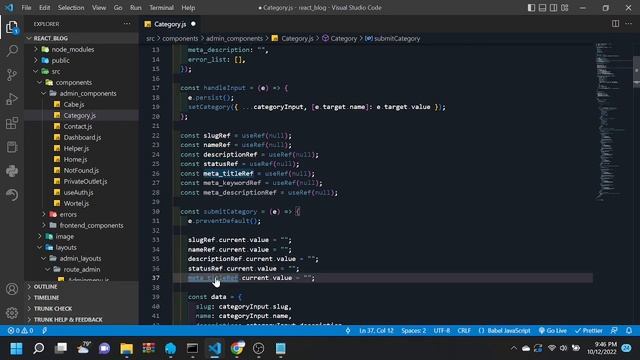Click Go Live in status bar
Image resolution: width=640 pixels, height=360 pixels.
coord(553,331)
